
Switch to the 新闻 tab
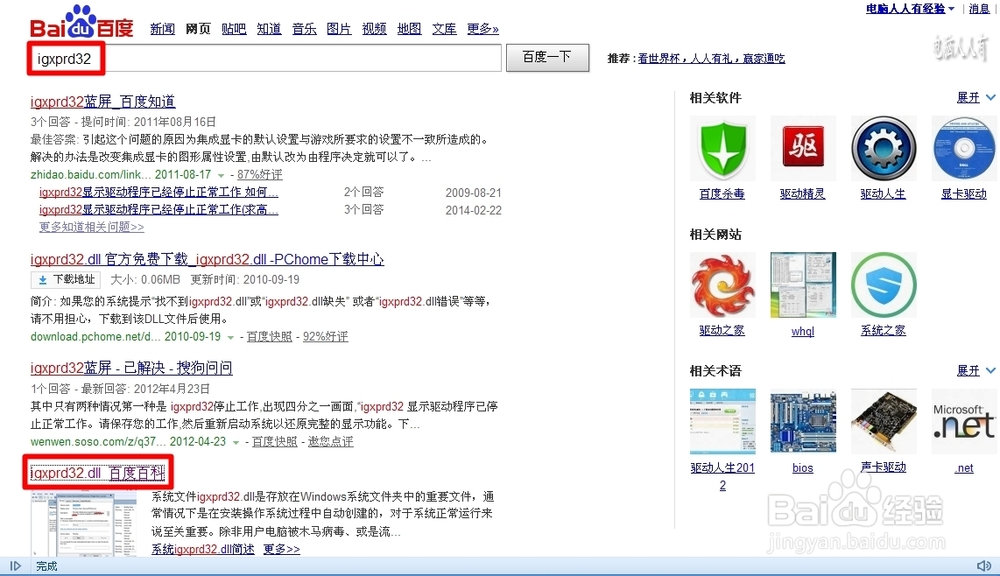point(163,29)
